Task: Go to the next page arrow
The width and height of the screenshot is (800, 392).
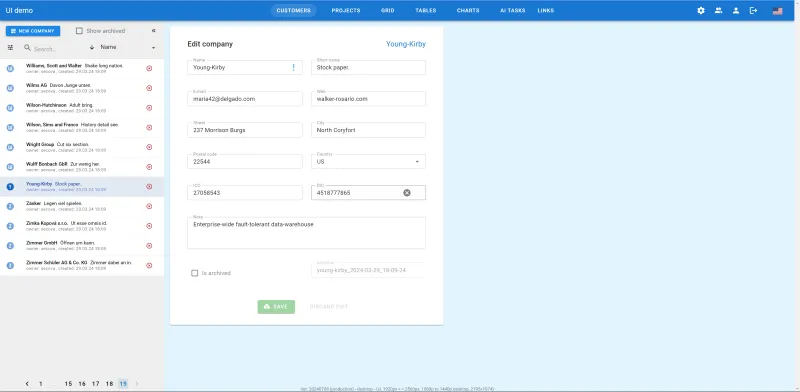Action: tap(137, 384)
